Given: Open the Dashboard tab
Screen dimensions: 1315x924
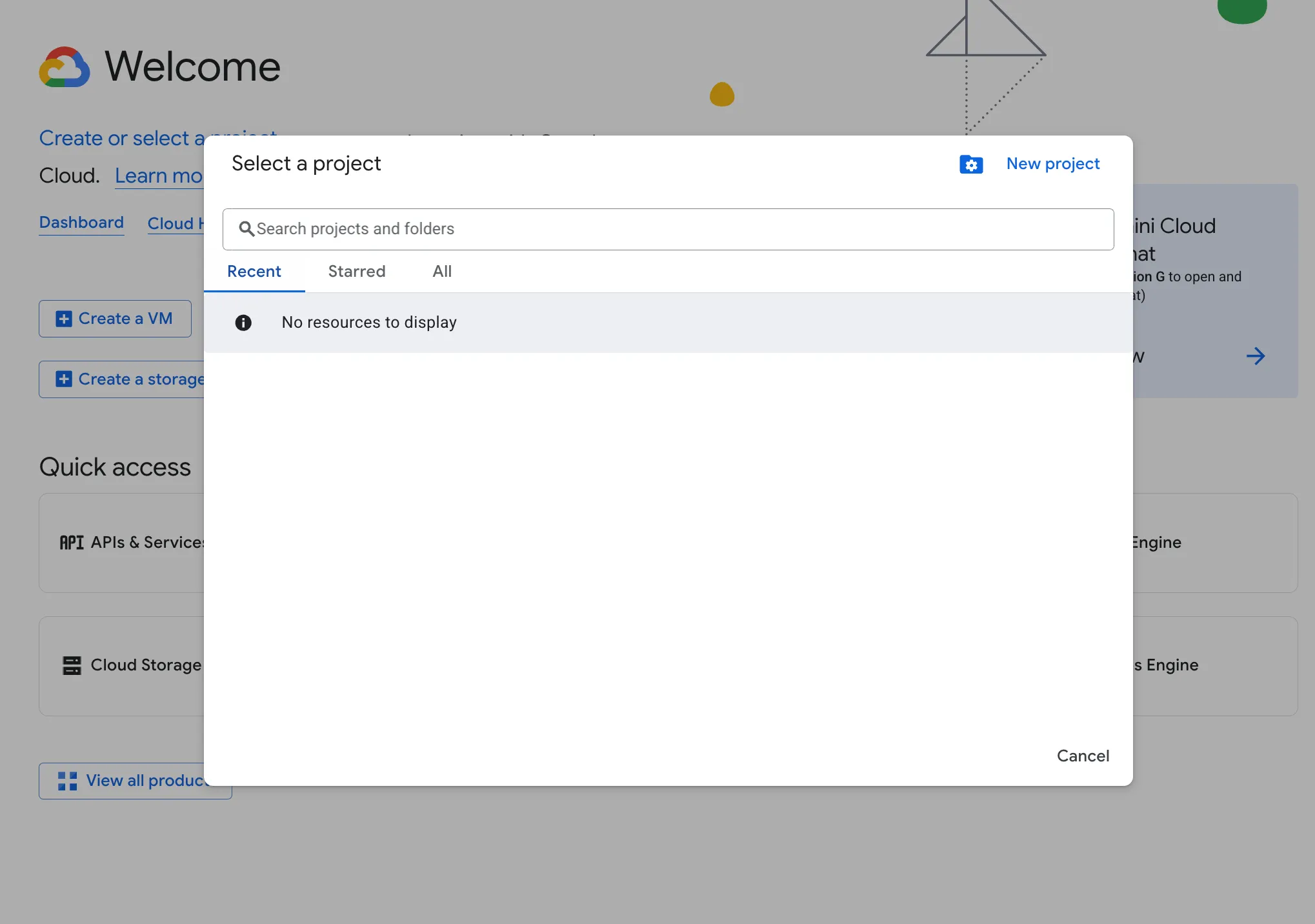Looking at the screenshot, I should pos(81,222).
